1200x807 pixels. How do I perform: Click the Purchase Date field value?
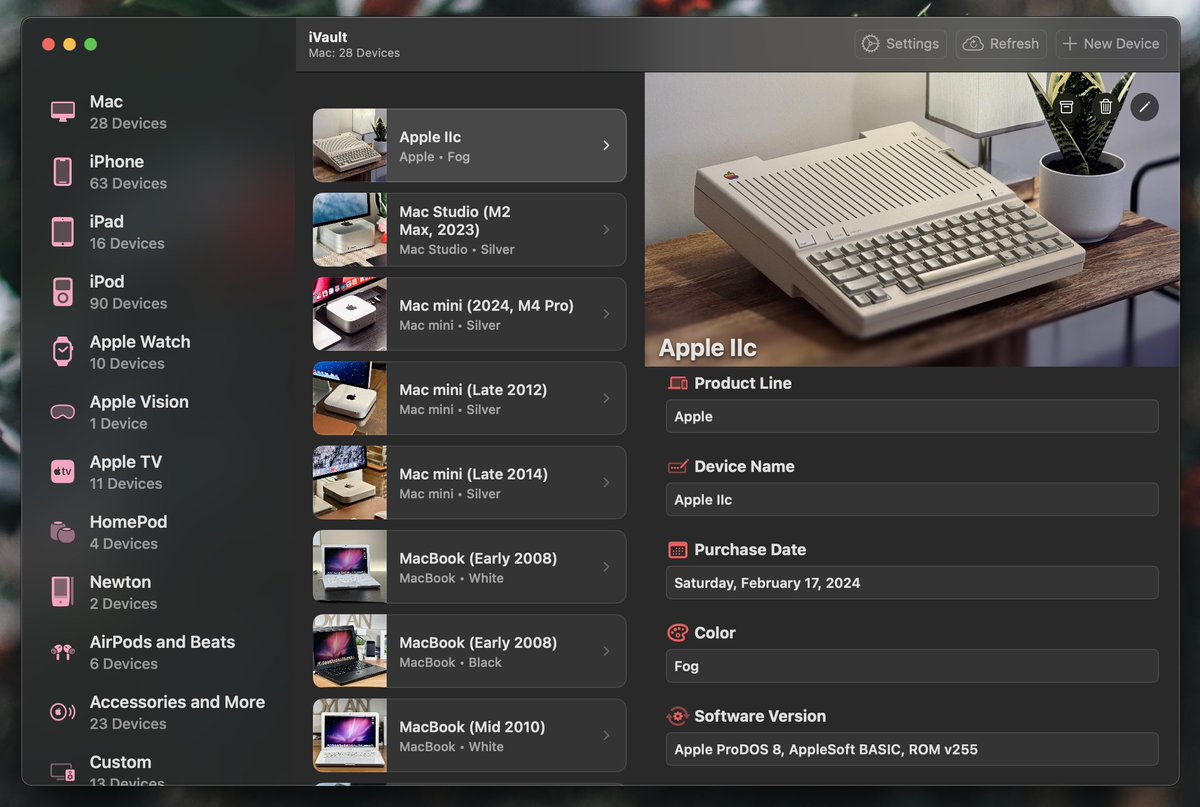(x=912, y=583)
